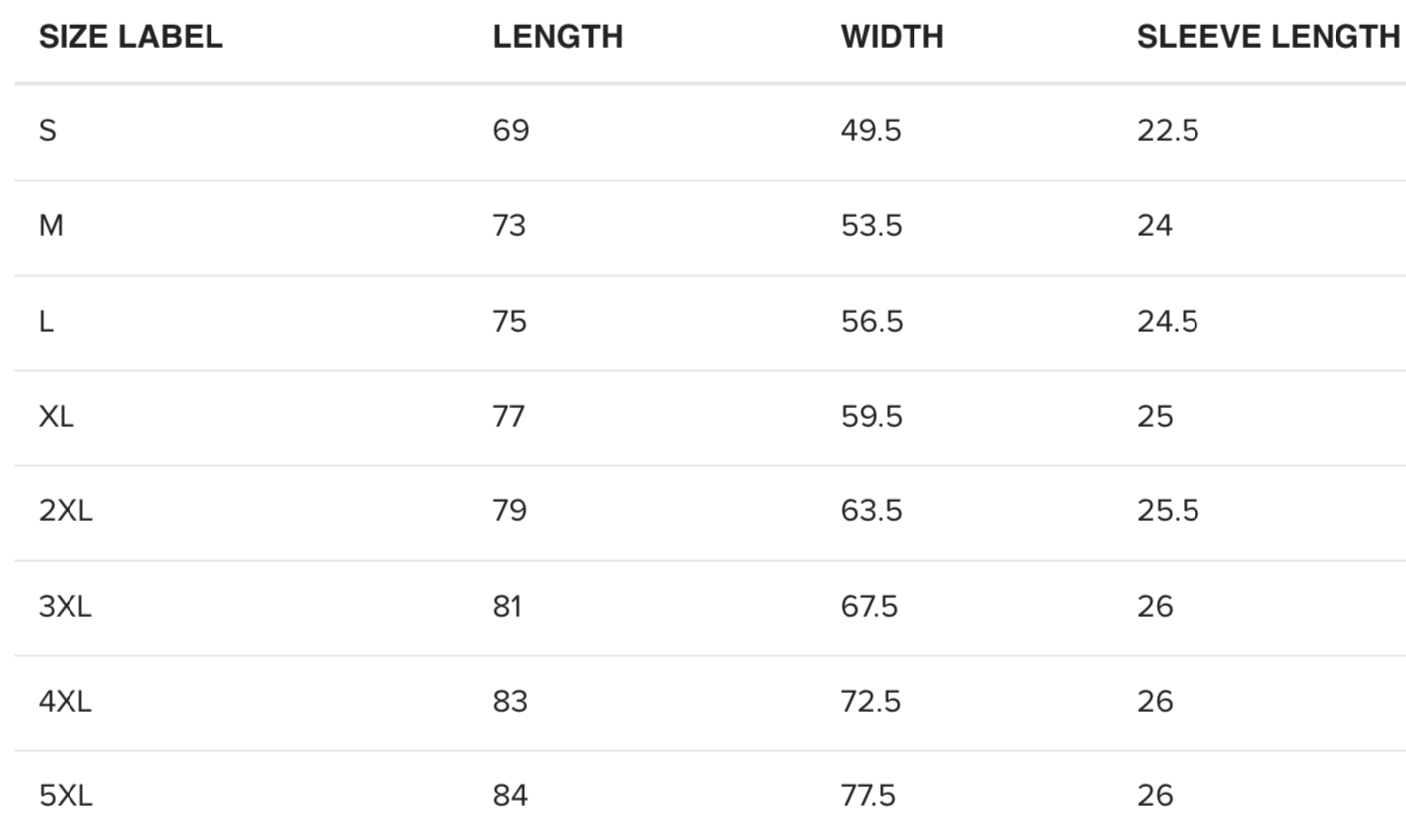The image size is (1406, 840).
Task: Select the XL size row label
Action: pyautogui.click(x=56, y=415)
